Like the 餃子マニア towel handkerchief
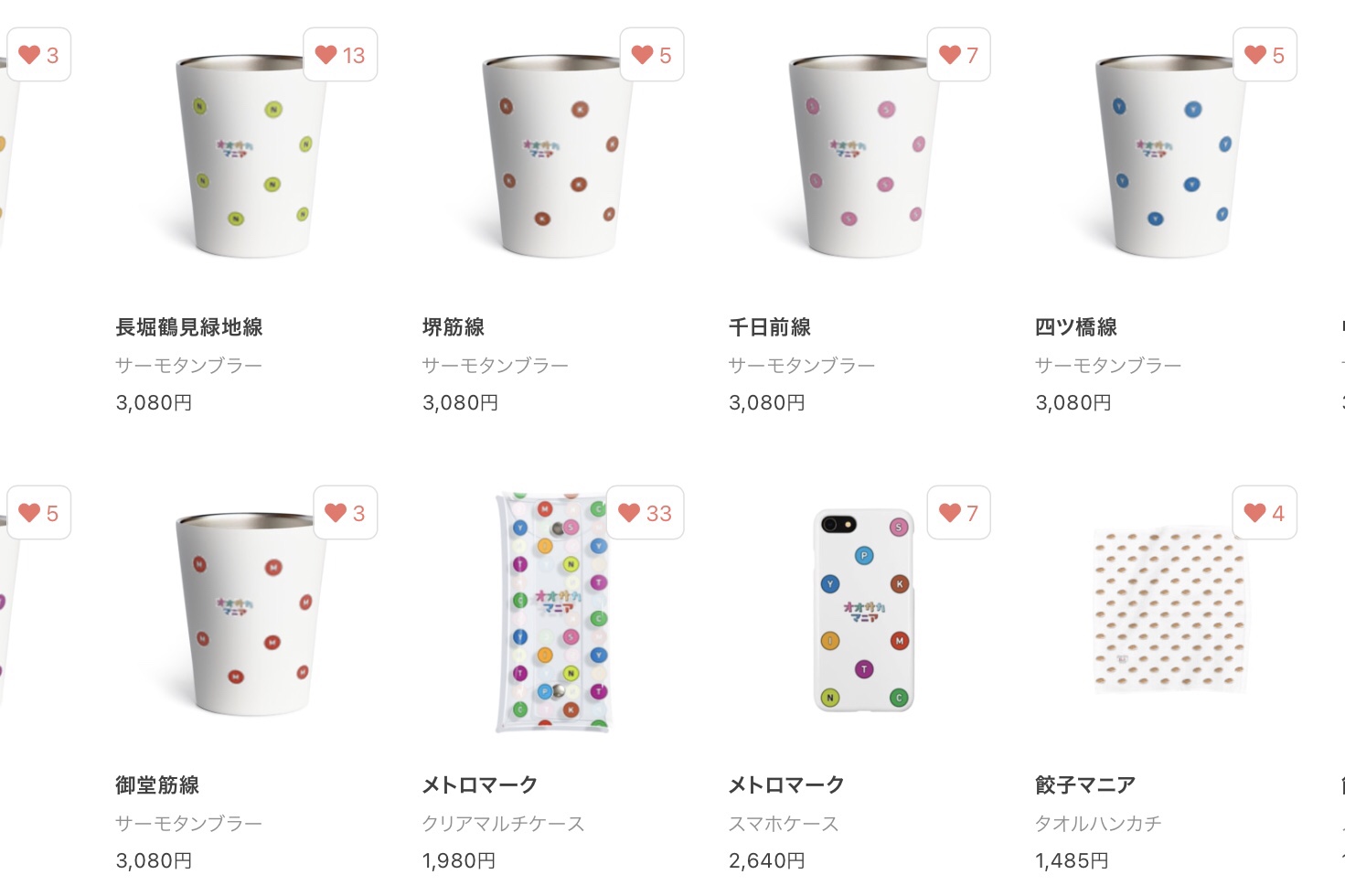Image resolution: width=1345 pixels, height=896 pixels. pyautogui.click(x=1265, y=513)
